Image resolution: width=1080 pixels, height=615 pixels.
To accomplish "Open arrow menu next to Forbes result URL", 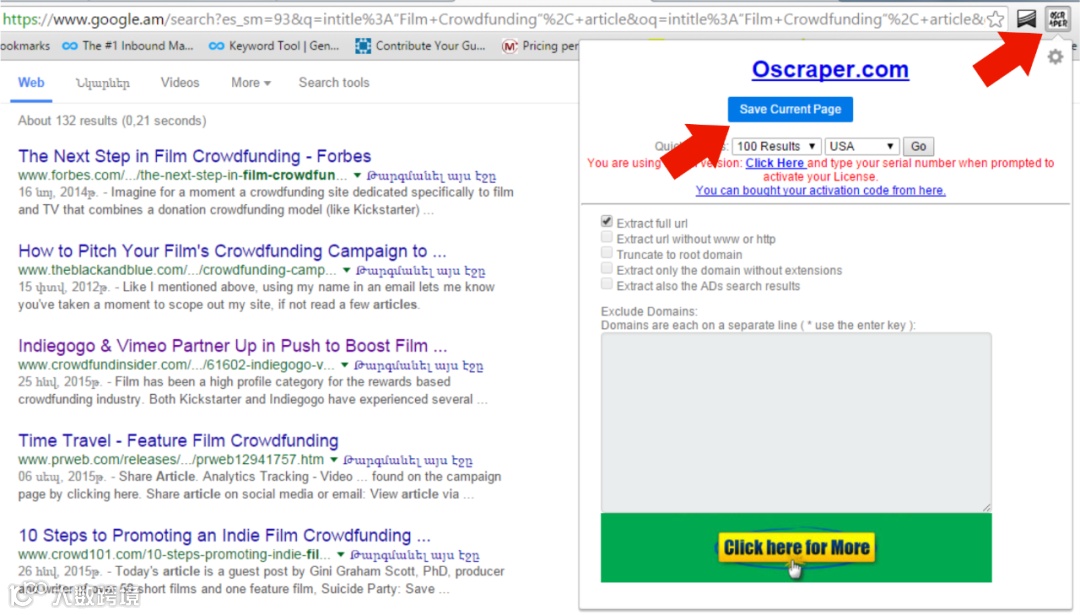I will tap(357, 176).
